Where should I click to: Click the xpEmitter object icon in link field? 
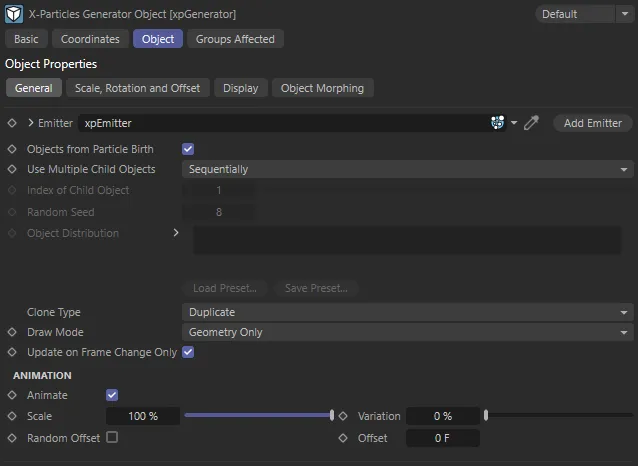(x=497, y=123)
